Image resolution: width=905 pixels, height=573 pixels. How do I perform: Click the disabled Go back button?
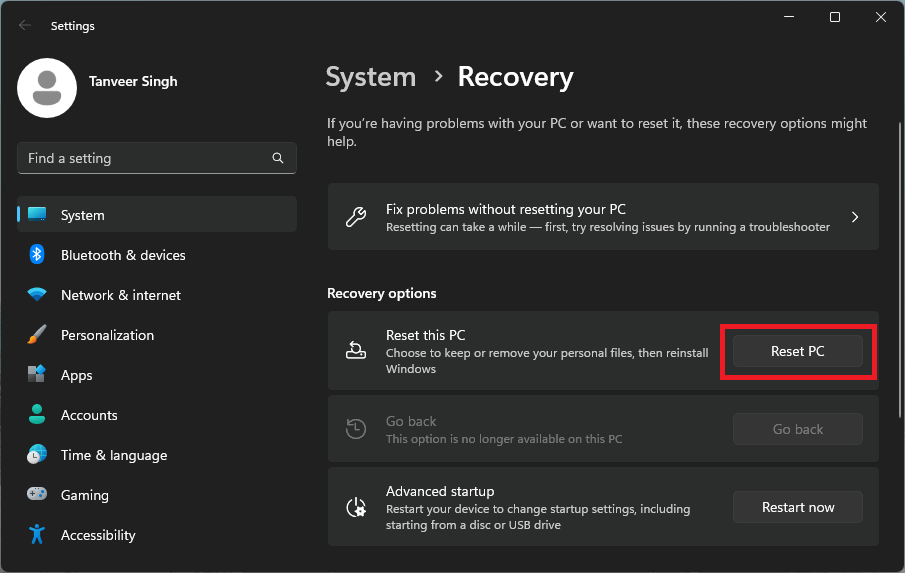click(798, 429)
